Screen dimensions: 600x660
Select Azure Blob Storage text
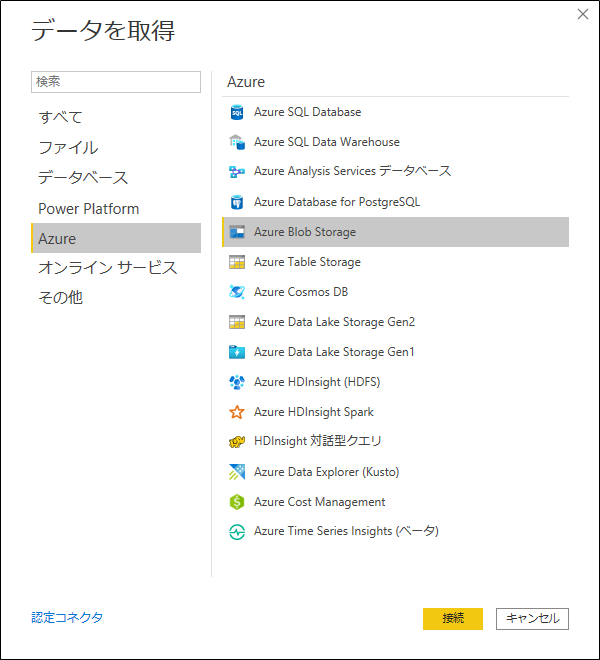305,232
